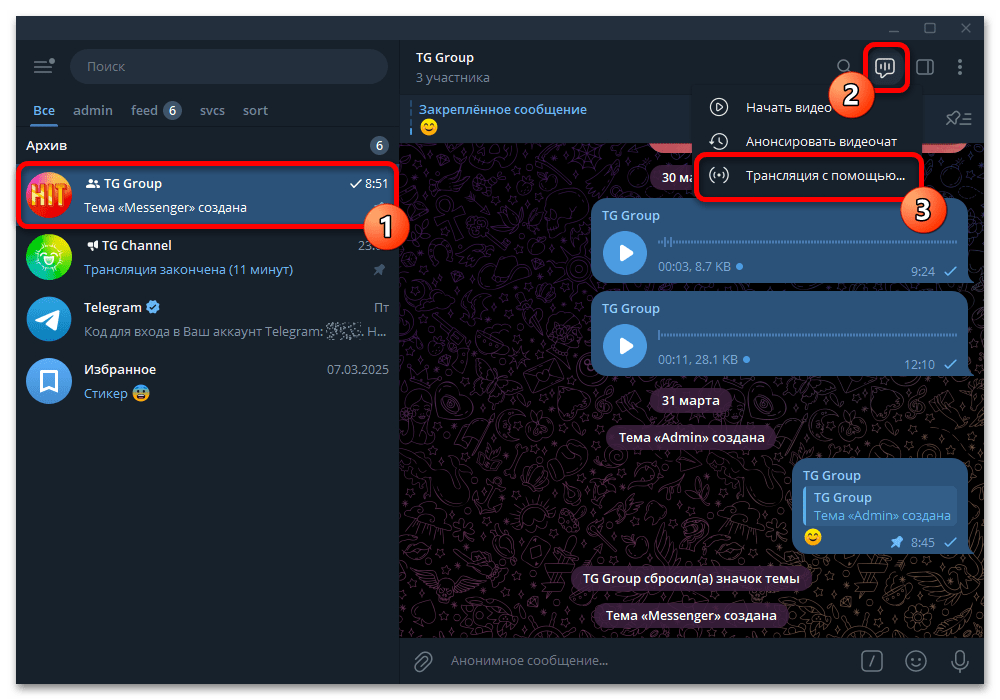Click the Telegram verified badge

coord(153,307)
